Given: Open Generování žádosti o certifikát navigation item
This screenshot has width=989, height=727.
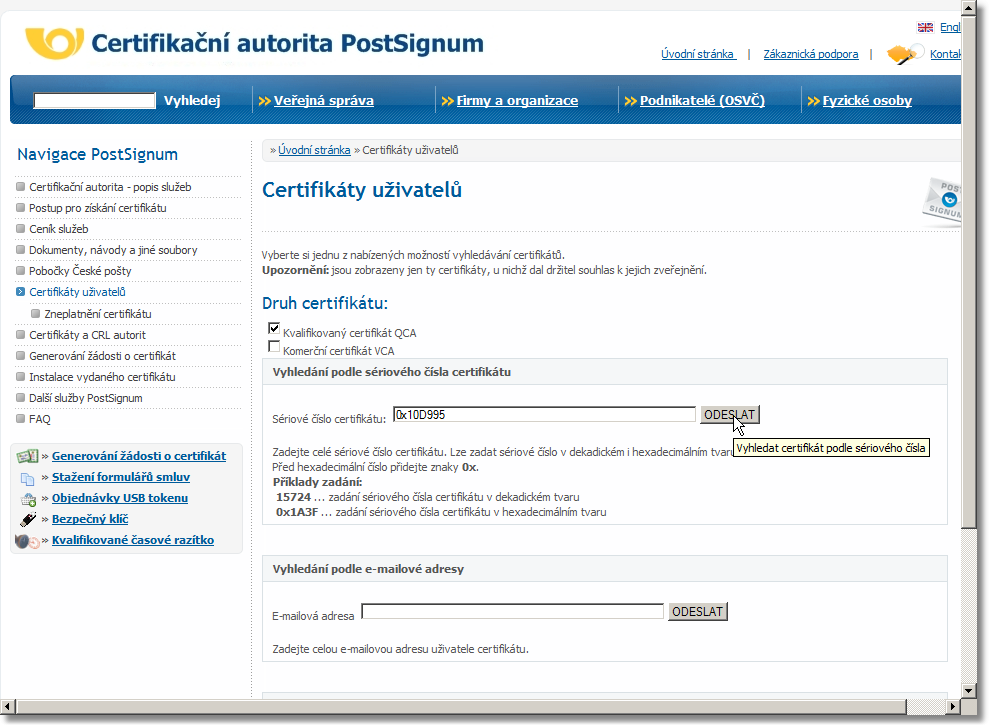Looking at the screenshot, I should tap(102, 356).
